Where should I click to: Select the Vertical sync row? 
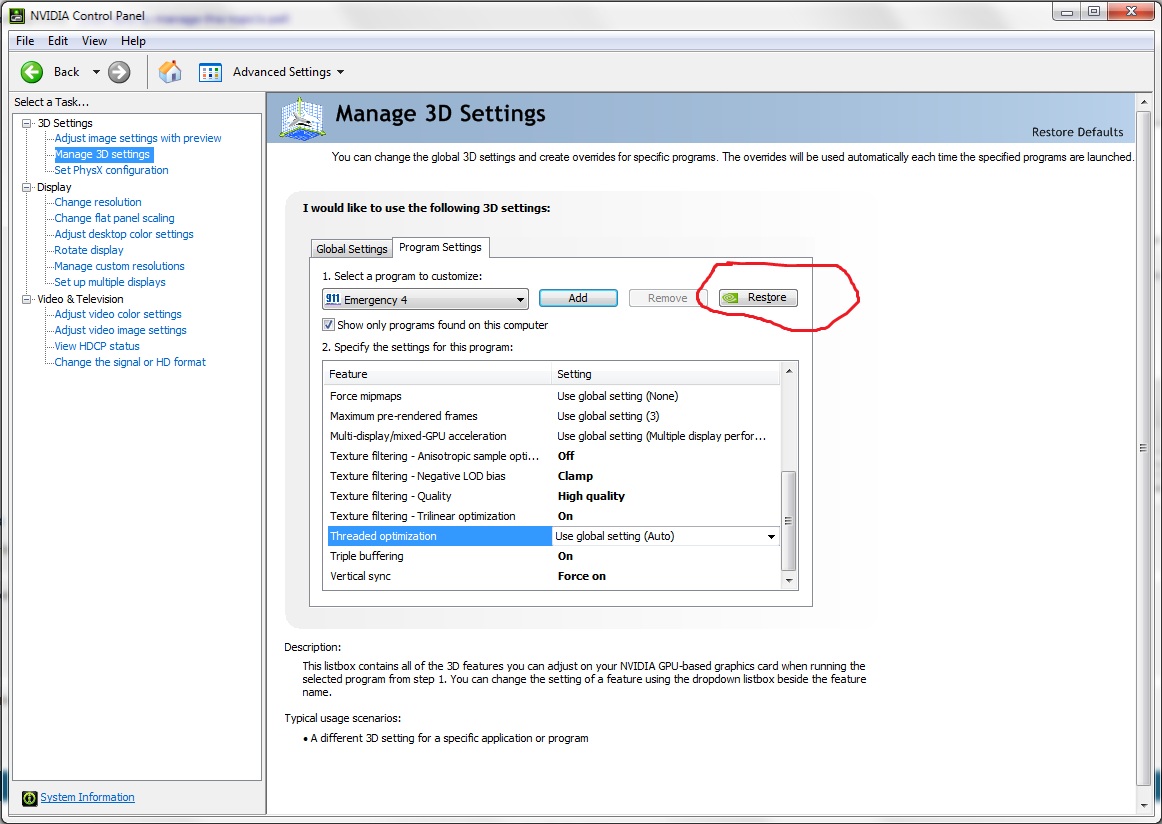pyautogui.click(x=553, y=576)
